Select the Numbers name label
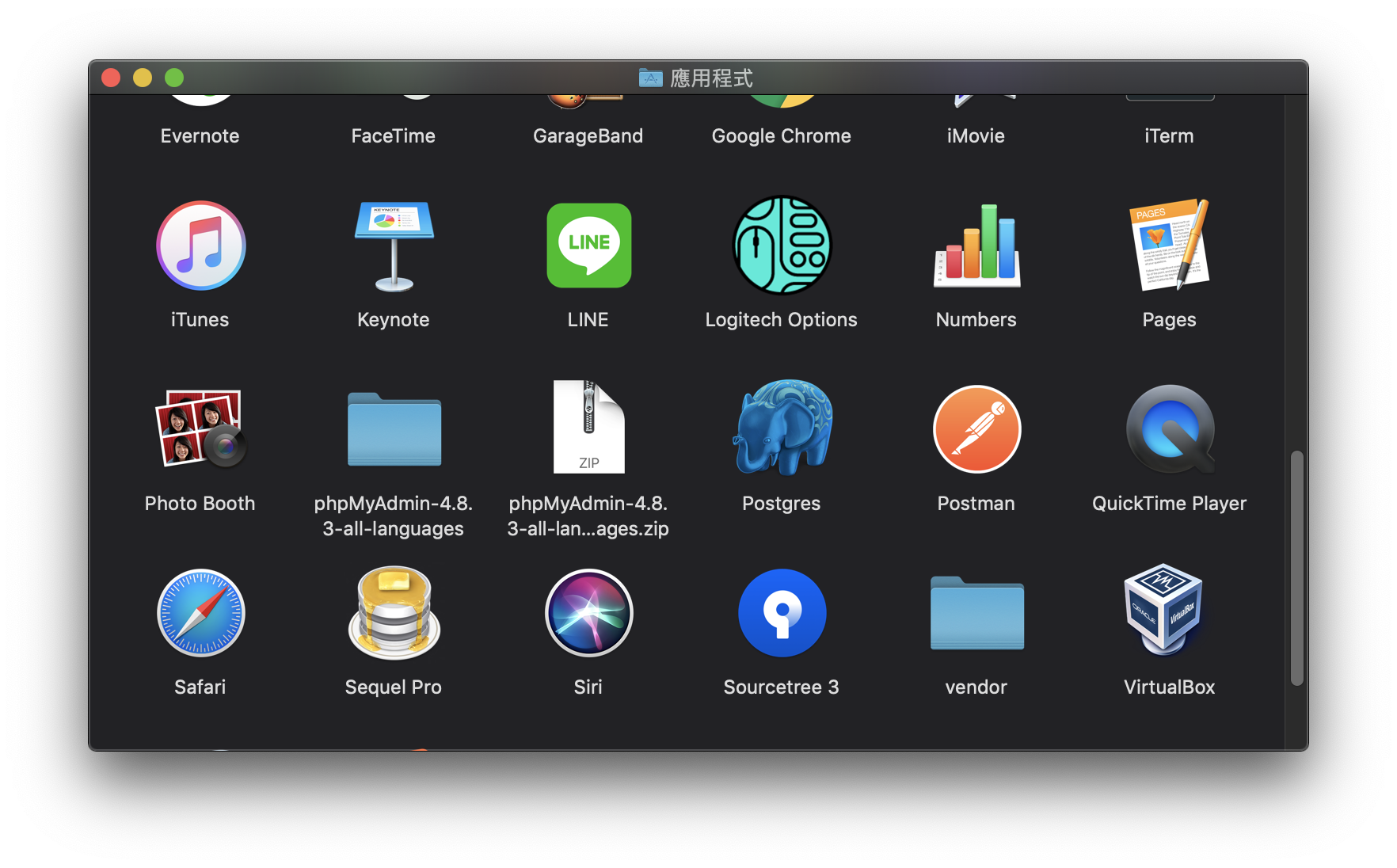 click(976, 320)
